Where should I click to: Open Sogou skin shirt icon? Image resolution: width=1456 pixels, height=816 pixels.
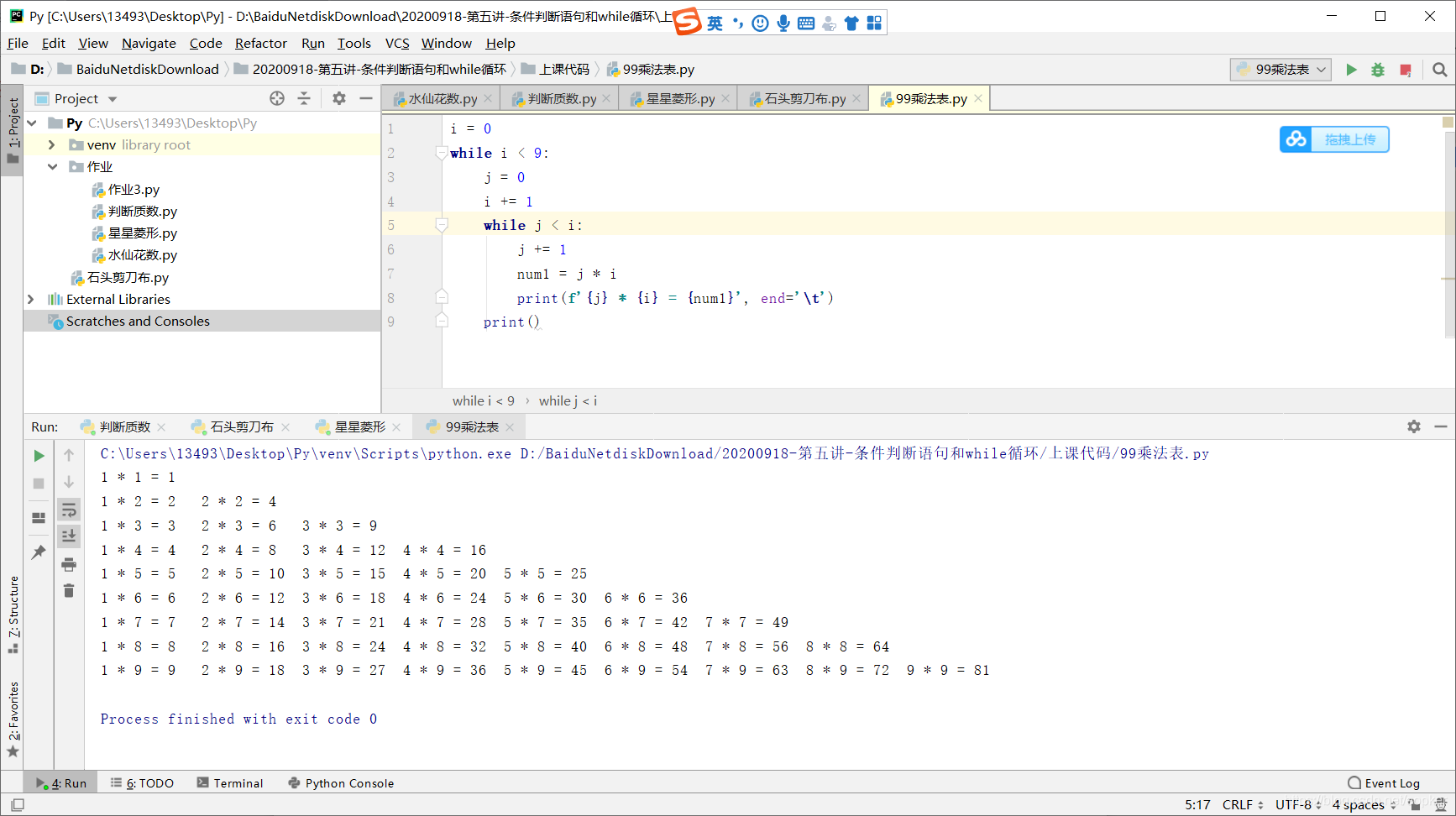click(x=851, y=23)
